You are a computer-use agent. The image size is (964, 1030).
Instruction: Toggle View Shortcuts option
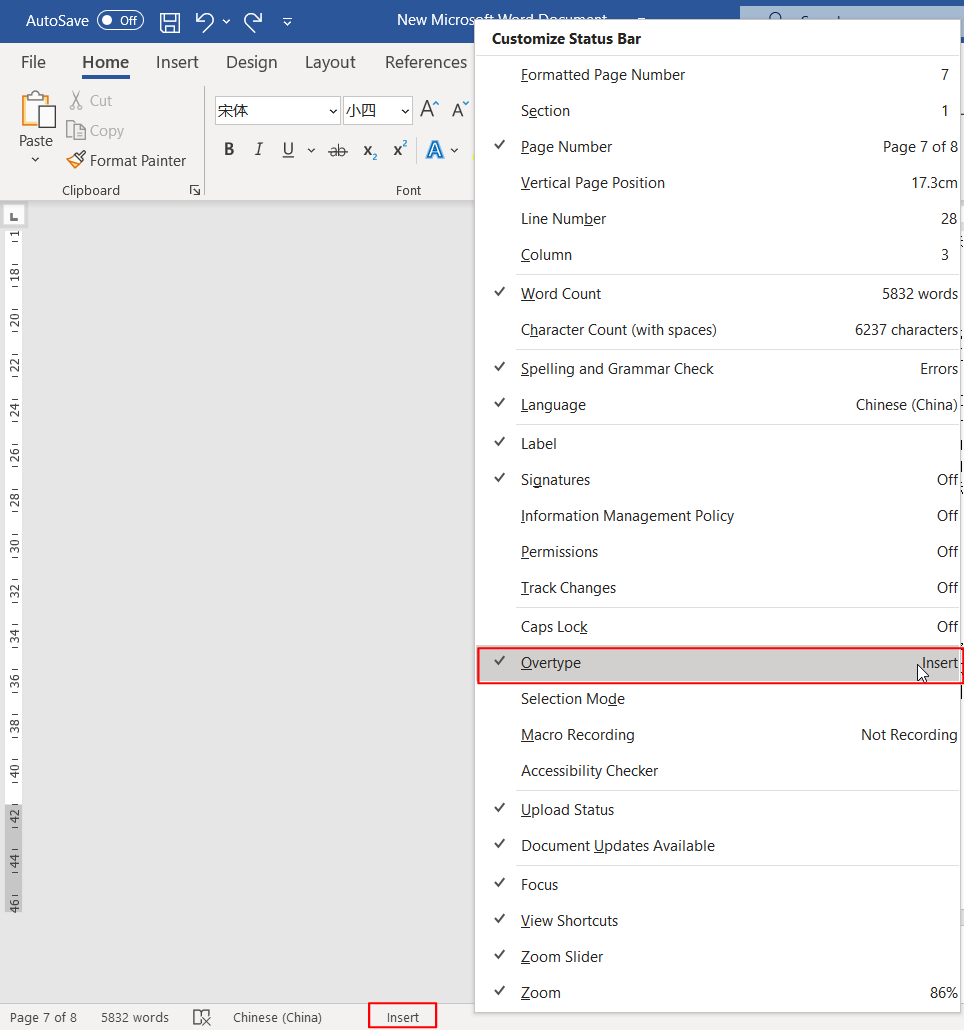[x=718, y=921]
